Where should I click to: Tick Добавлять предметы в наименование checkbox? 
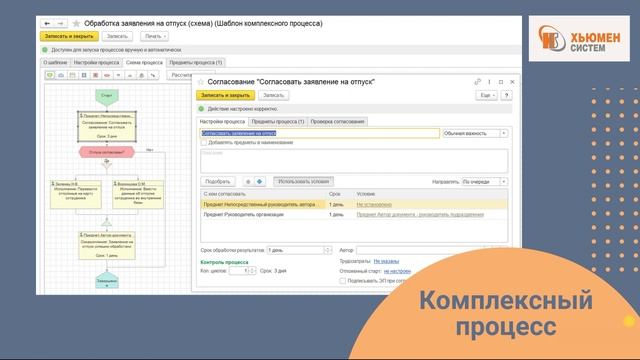click(x=204, y=143)
